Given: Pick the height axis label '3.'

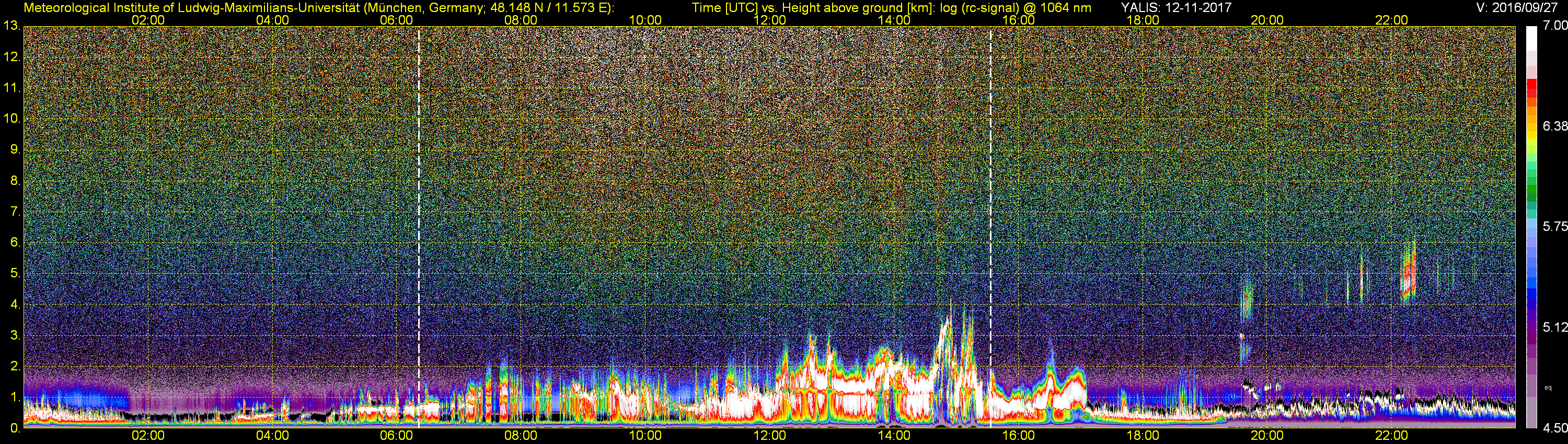Looking at the screenshot, I should click(x=15, y=335).
